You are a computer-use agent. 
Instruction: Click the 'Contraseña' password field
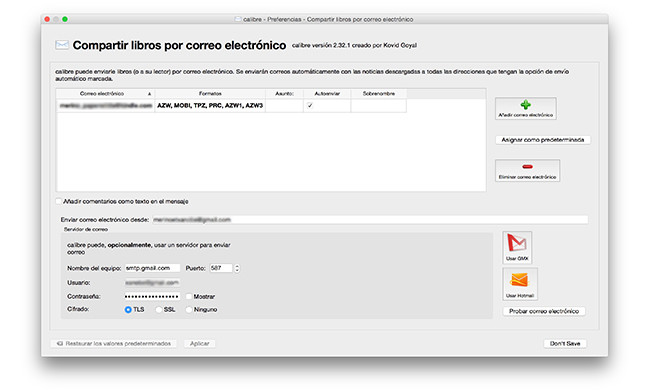152,296
